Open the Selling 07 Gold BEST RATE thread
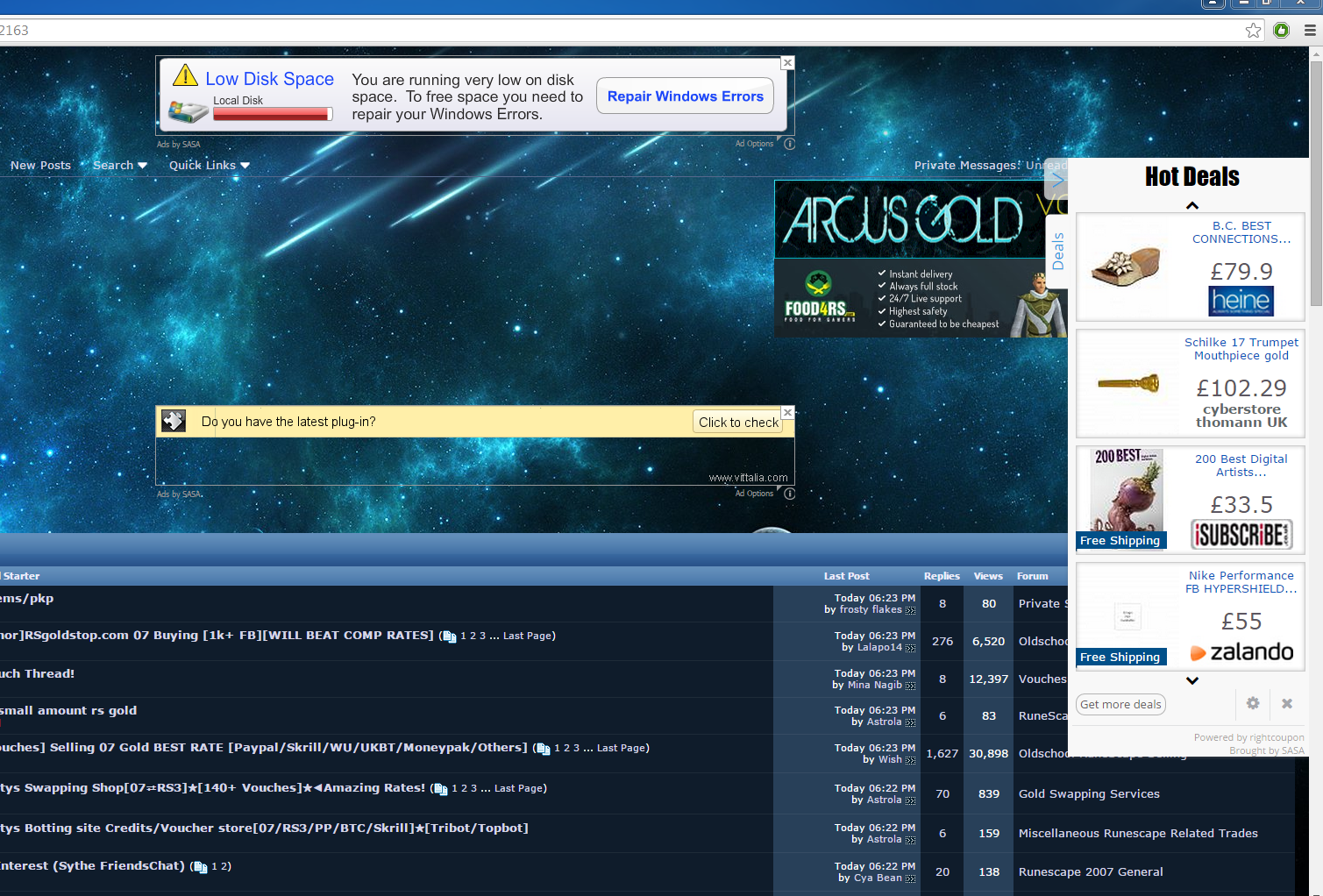The image size is (1323, 896). click(x=264, y=748)
